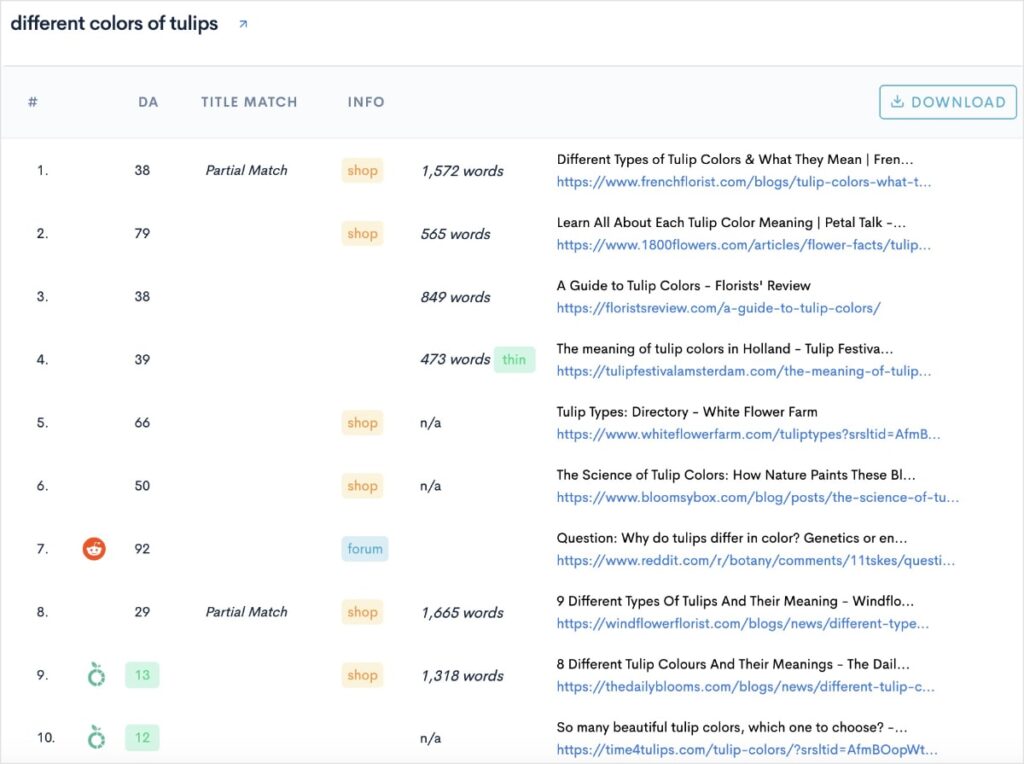Click the Reddit icon beside result 7
Viewport: 1024px width, 764px height.
point(93,548)
